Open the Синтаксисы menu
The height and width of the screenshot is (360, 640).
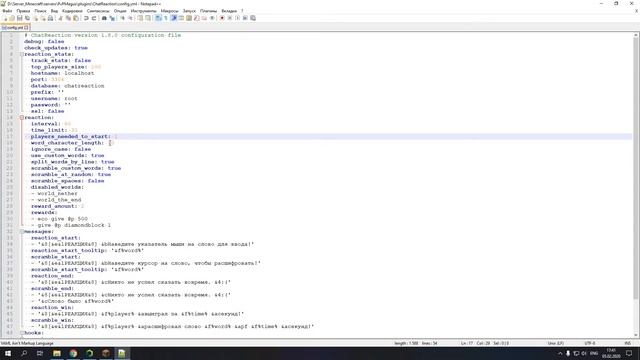coord(98,11)
